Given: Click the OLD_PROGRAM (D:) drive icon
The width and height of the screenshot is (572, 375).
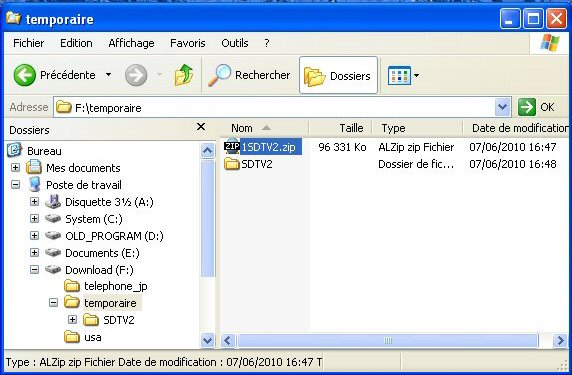Looking at the screenshot, I should 53,236.
